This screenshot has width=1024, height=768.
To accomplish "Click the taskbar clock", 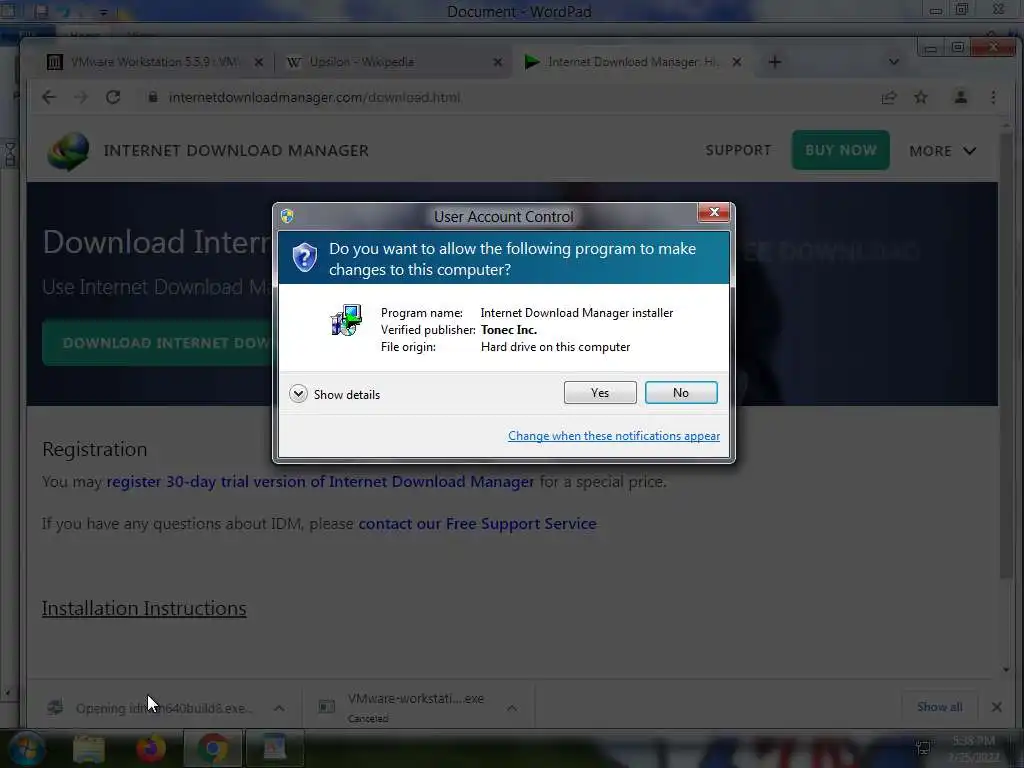I will 974,749.
